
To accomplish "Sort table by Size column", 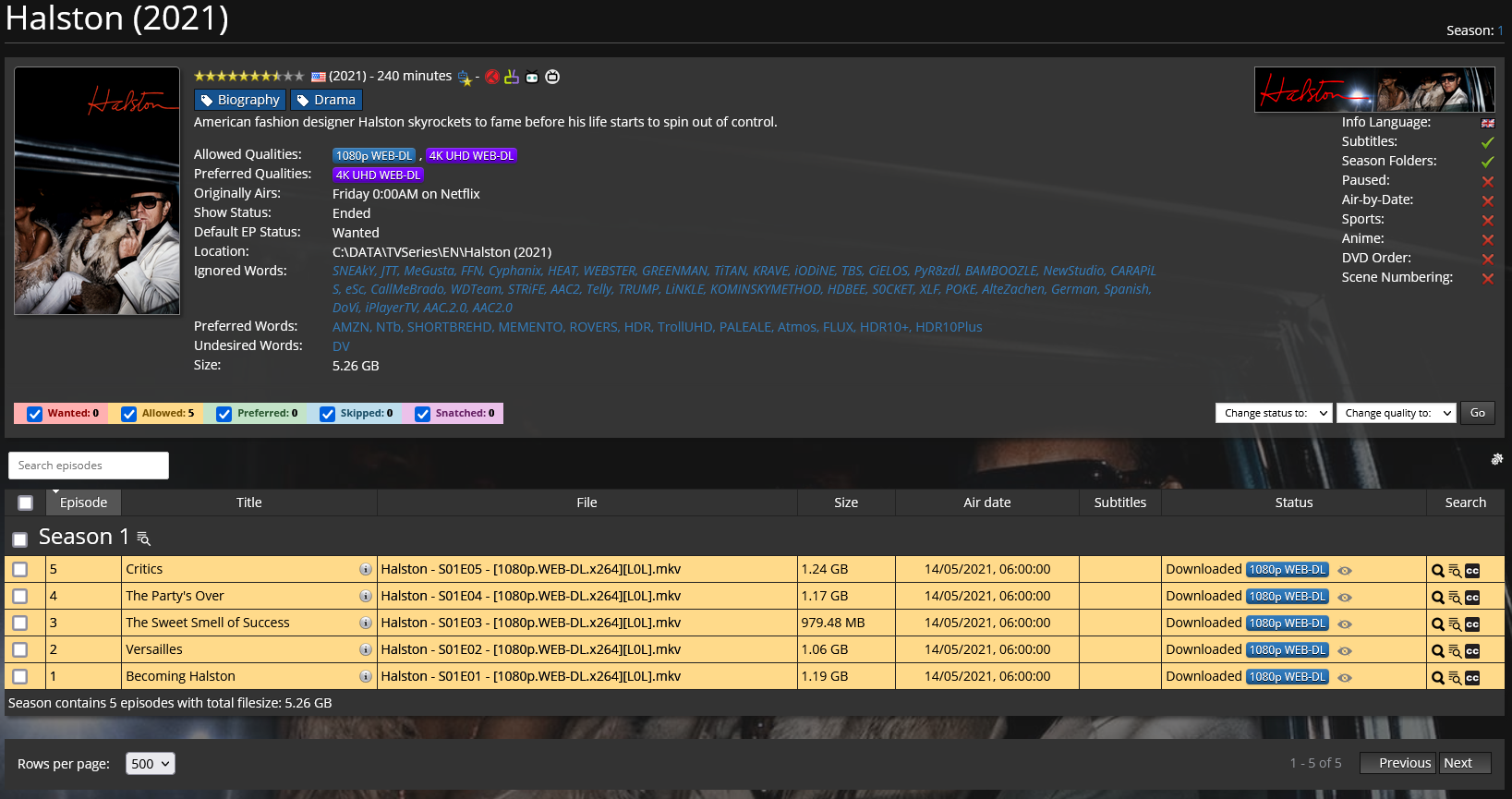I will click(846, 502).
